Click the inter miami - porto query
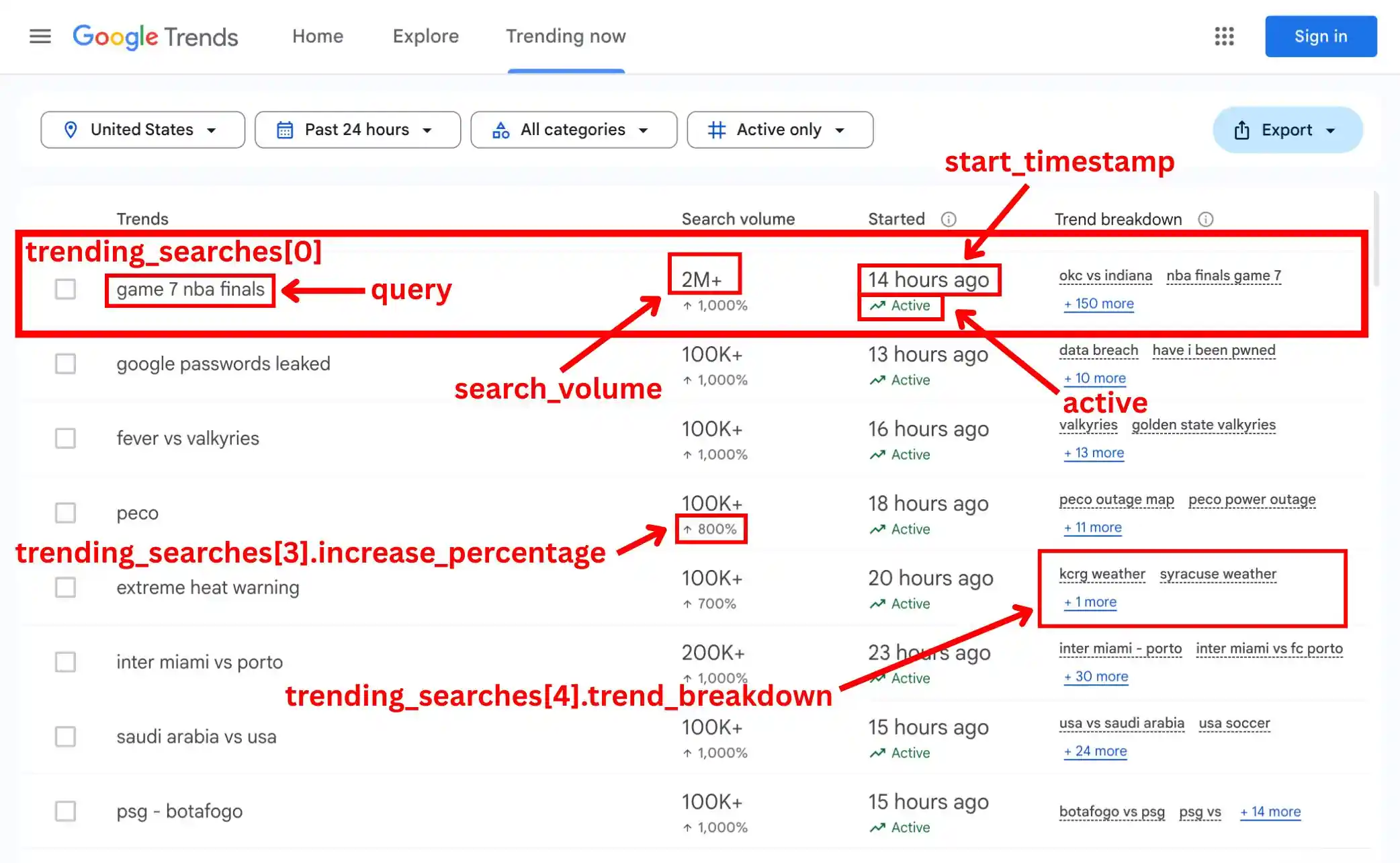This screenshot has width=1400, height=863. tap(1121, 649)
